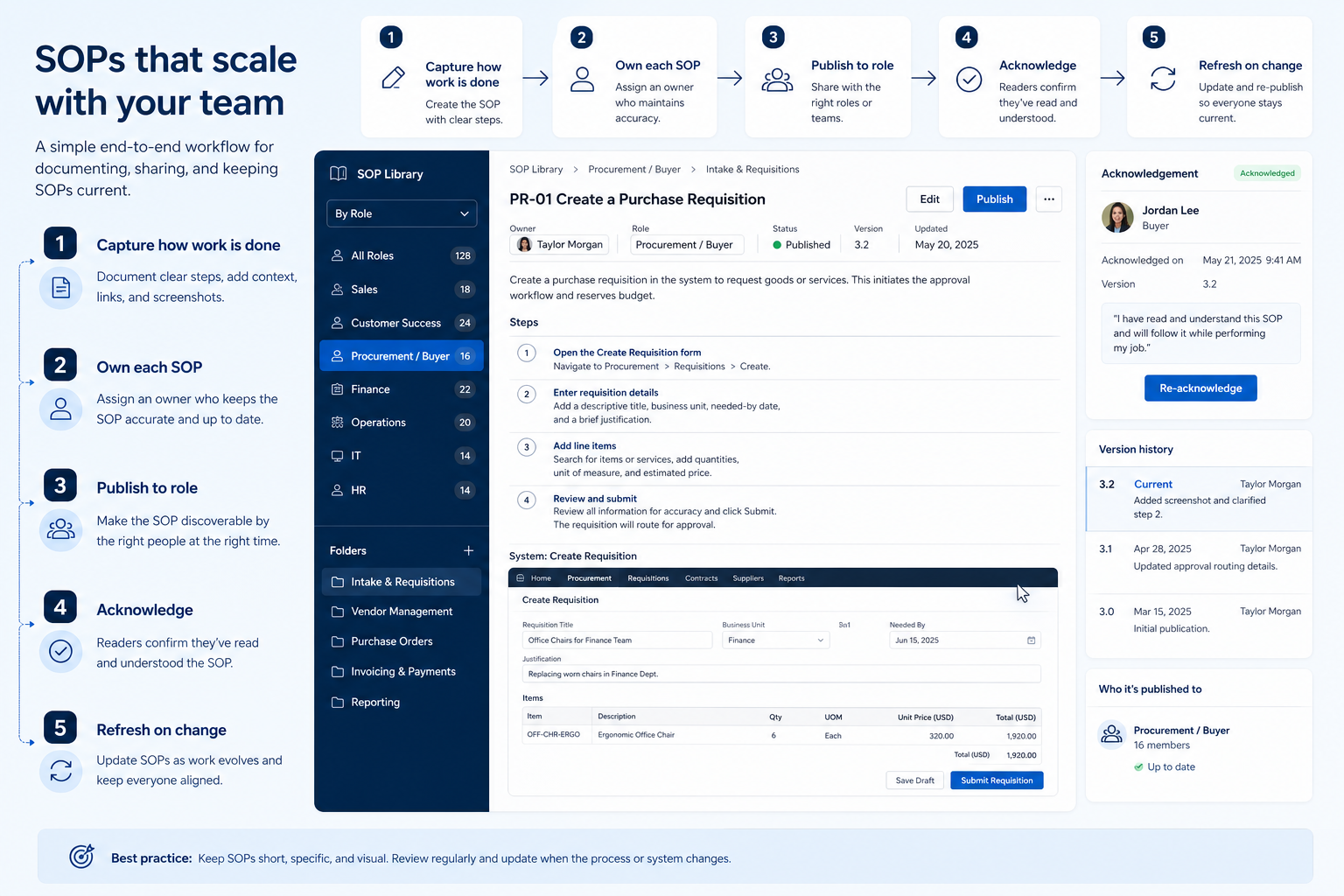Click the blue Publish button

(x=994, y=199)
